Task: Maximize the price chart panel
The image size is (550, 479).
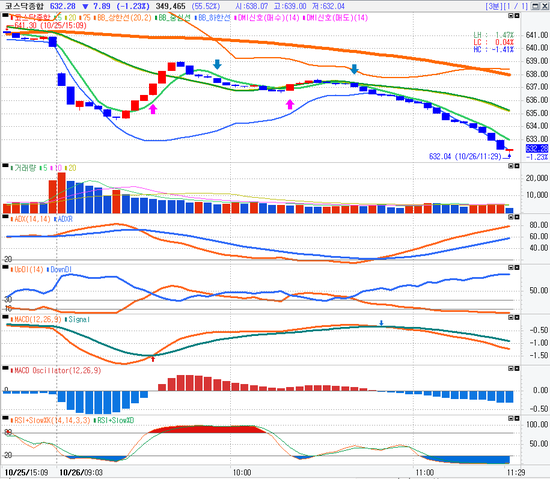Action: (517, 15)
